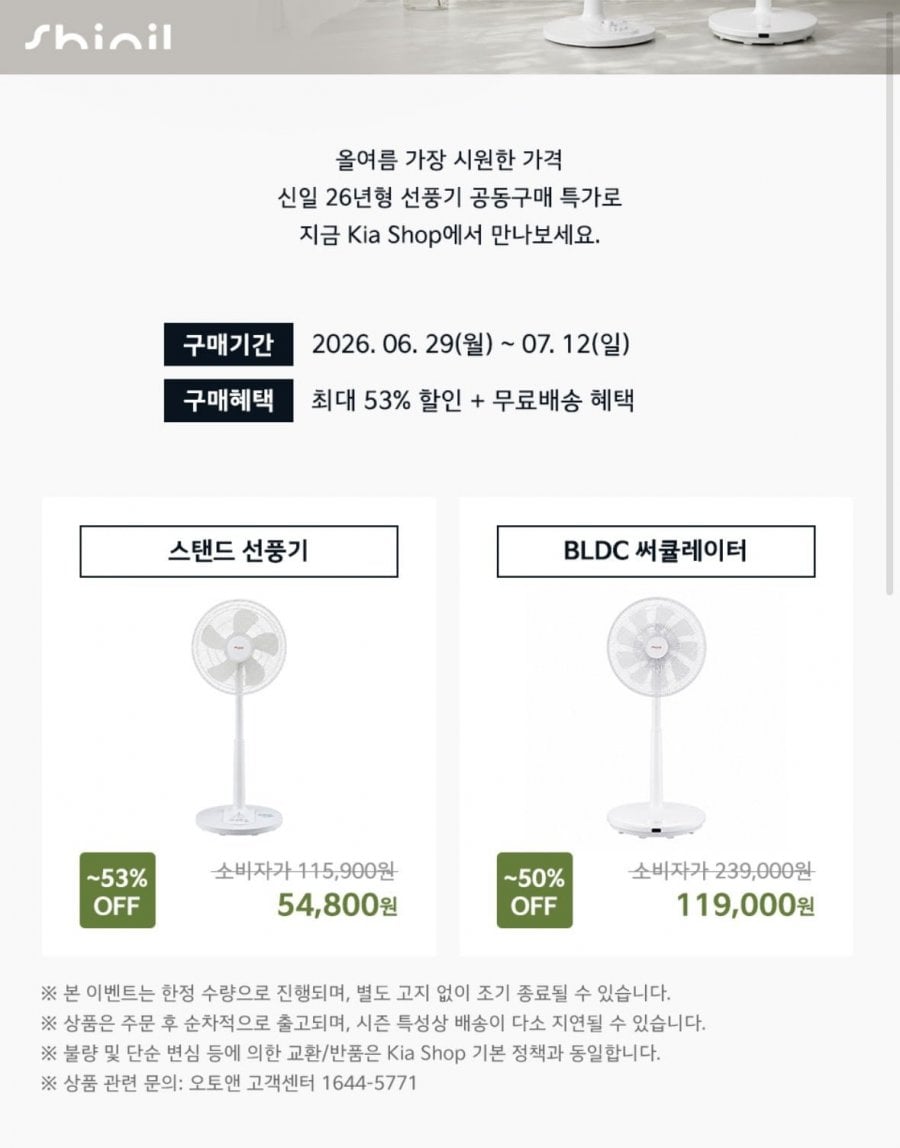Click the purchase period date text
The image size is (900, 1148).
471,344
